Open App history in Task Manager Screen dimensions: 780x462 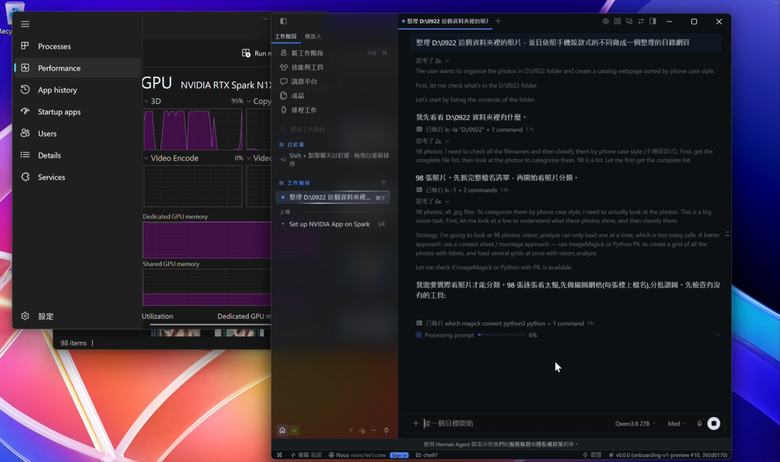click(x=77, y=90)
